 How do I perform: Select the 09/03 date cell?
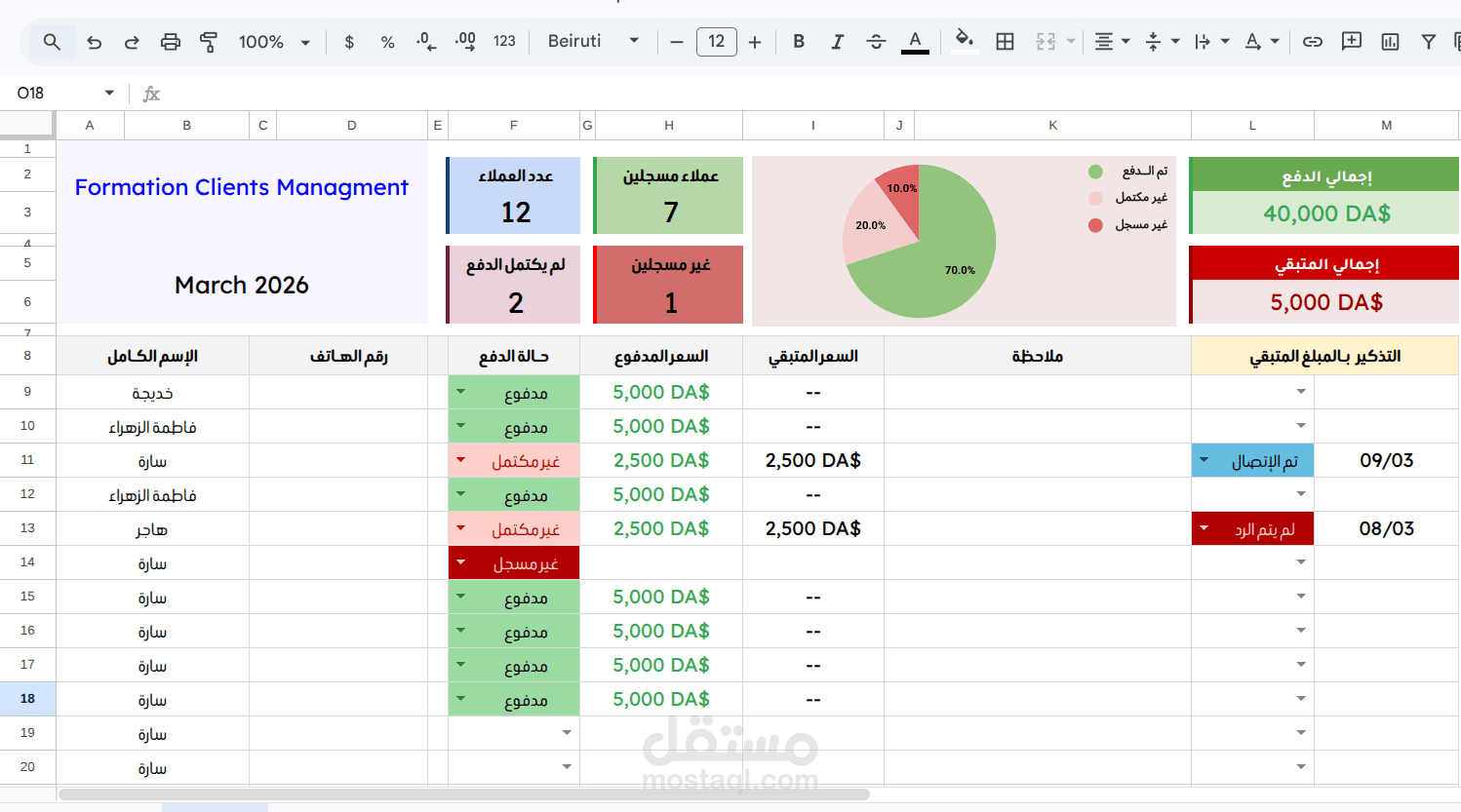(1386, 460)
